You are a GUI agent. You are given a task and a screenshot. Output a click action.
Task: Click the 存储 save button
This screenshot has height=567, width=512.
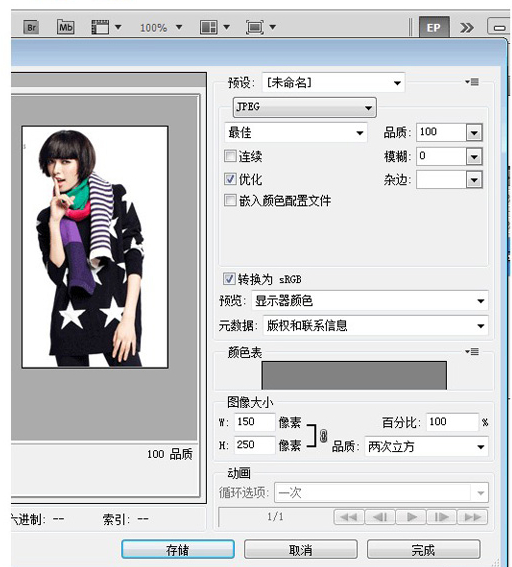pos(178,550)
